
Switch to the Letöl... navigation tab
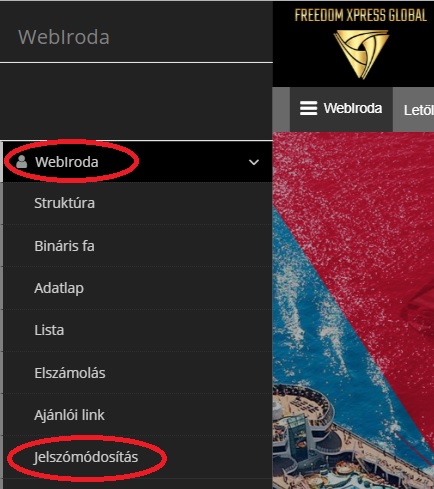tap(414, 110)
